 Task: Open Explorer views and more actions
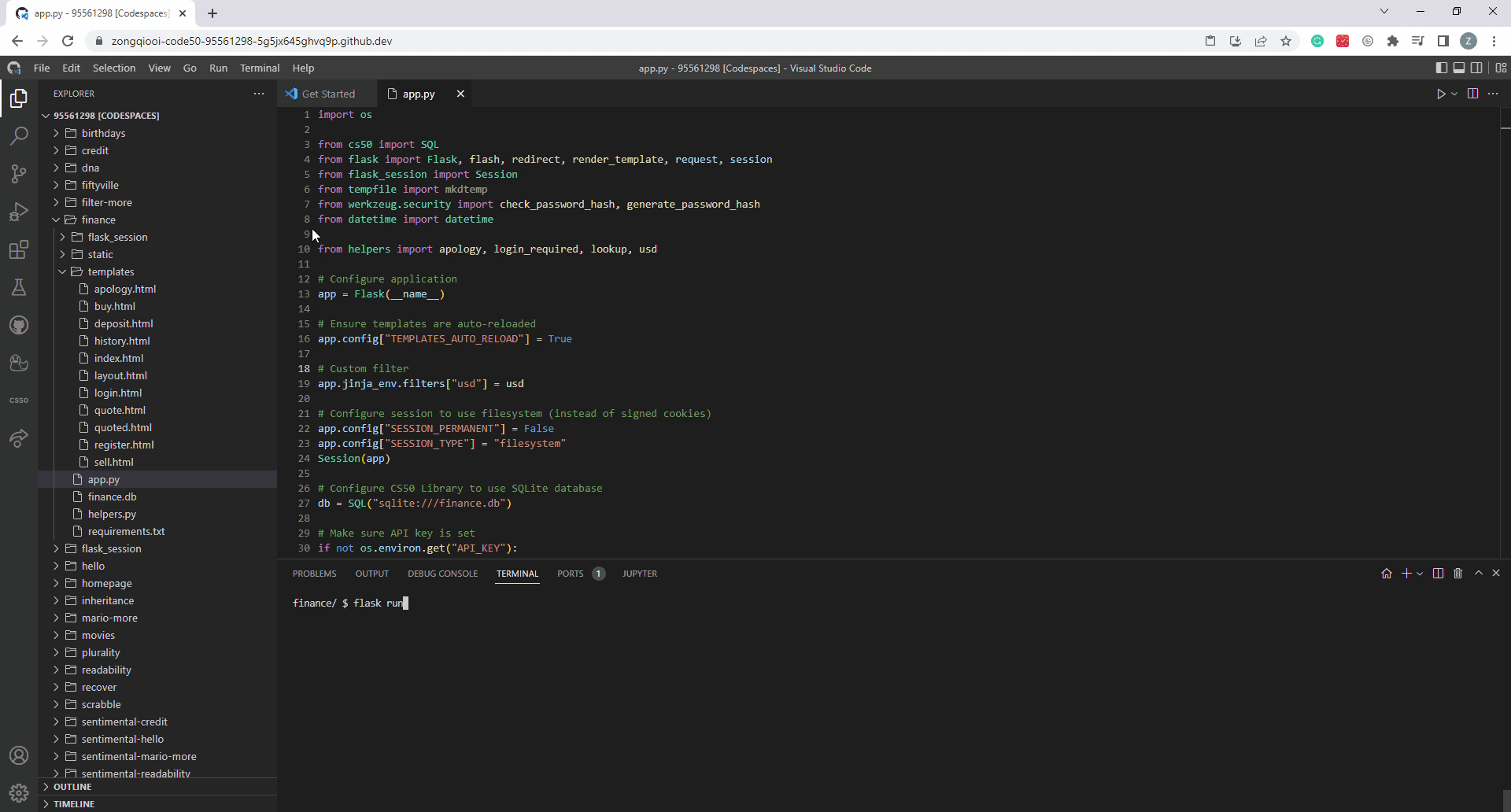point(259,94)
